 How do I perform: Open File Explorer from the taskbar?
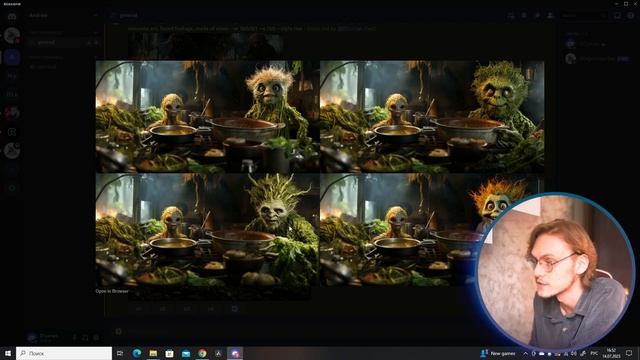[x=153, y=353]
